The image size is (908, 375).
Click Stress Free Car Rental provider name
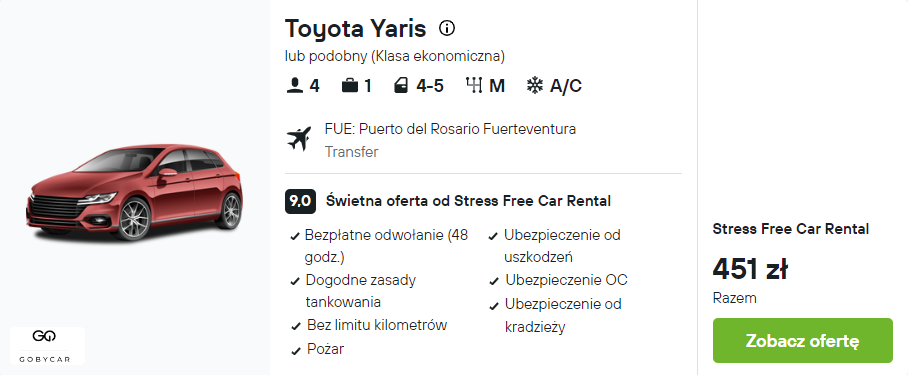(790, 229)
